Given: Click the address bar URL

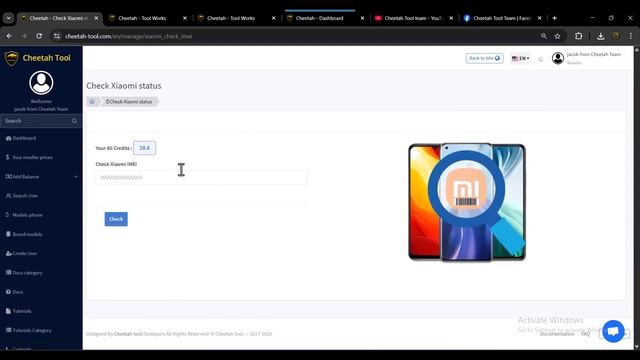Looking at the screenshot, I should pos(129,36).
